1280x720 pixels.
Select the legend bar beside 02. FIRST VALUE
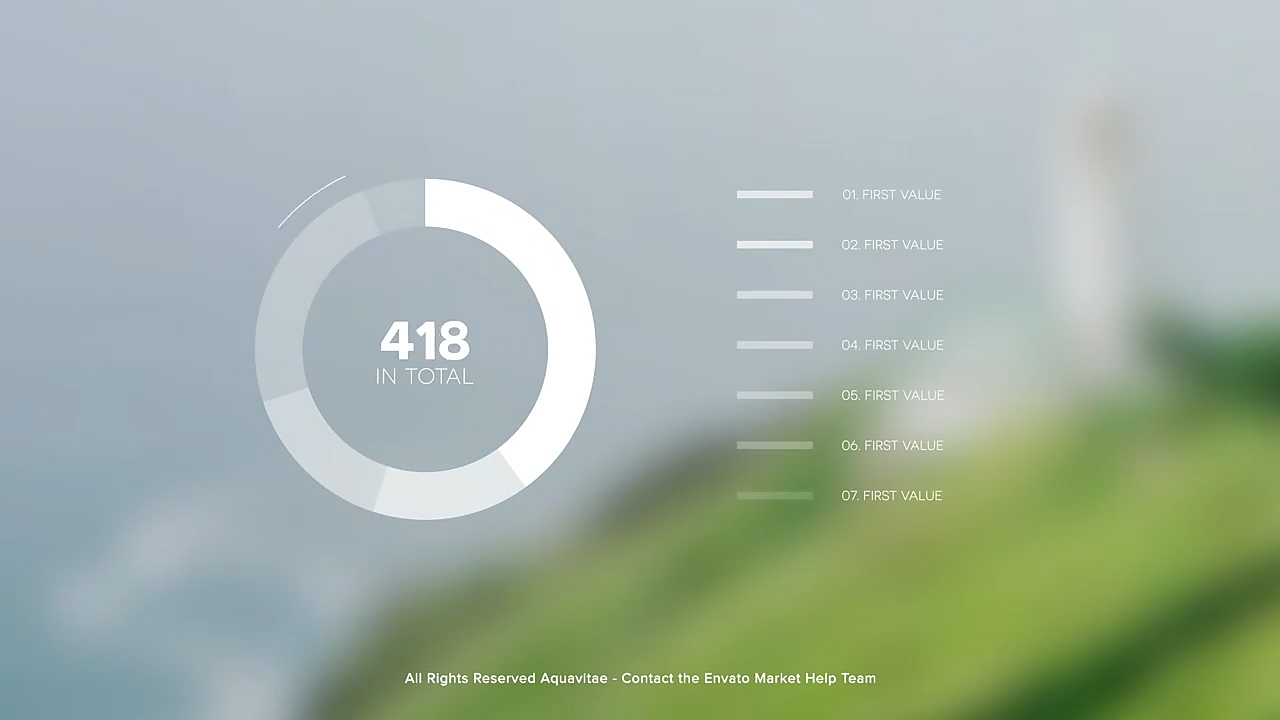[775, 245]
